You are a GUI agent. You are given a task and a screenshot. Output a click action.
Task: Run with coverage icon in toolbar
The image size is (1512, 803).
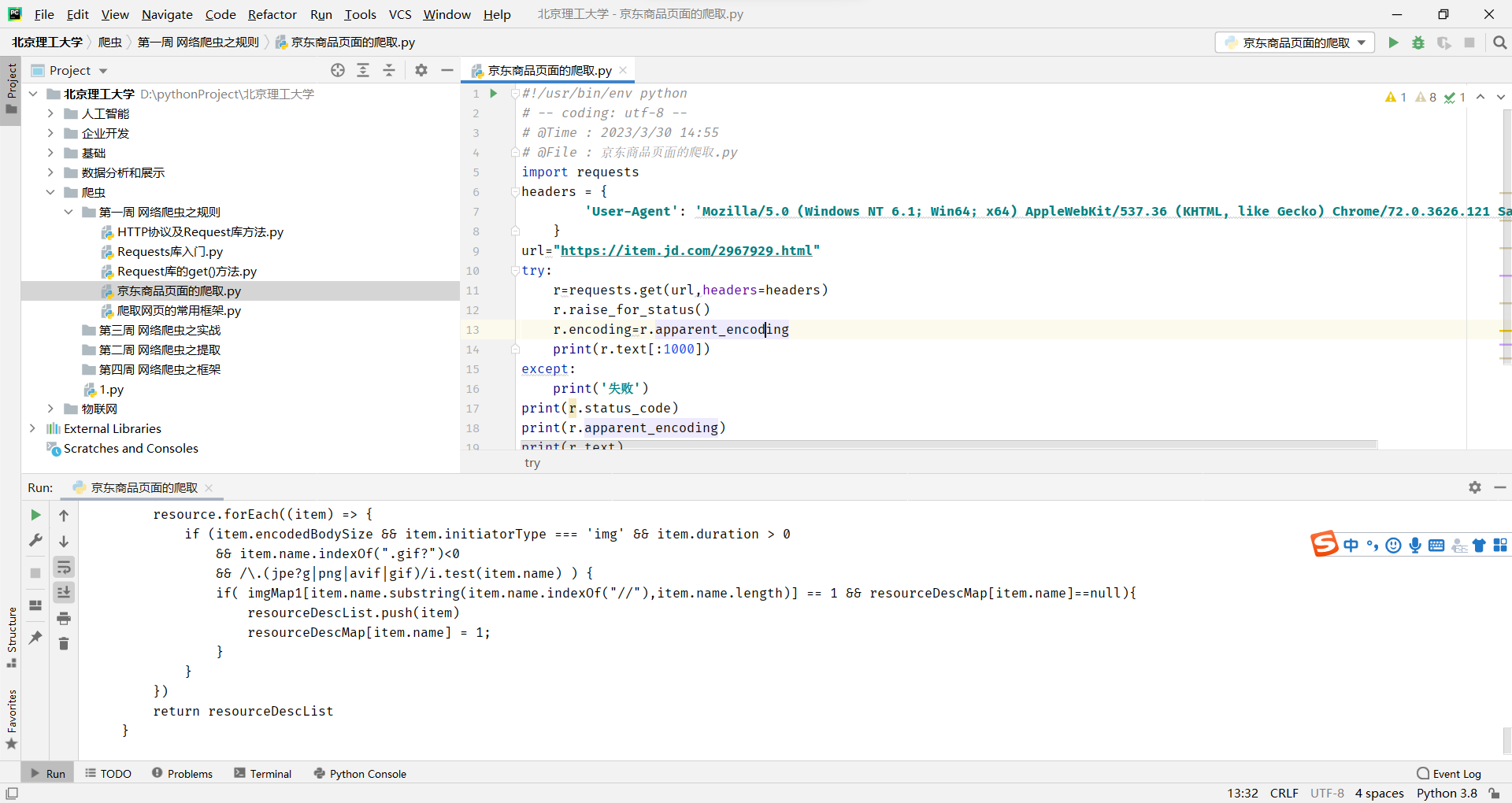pyautogui.click(x=1443, y=43)
